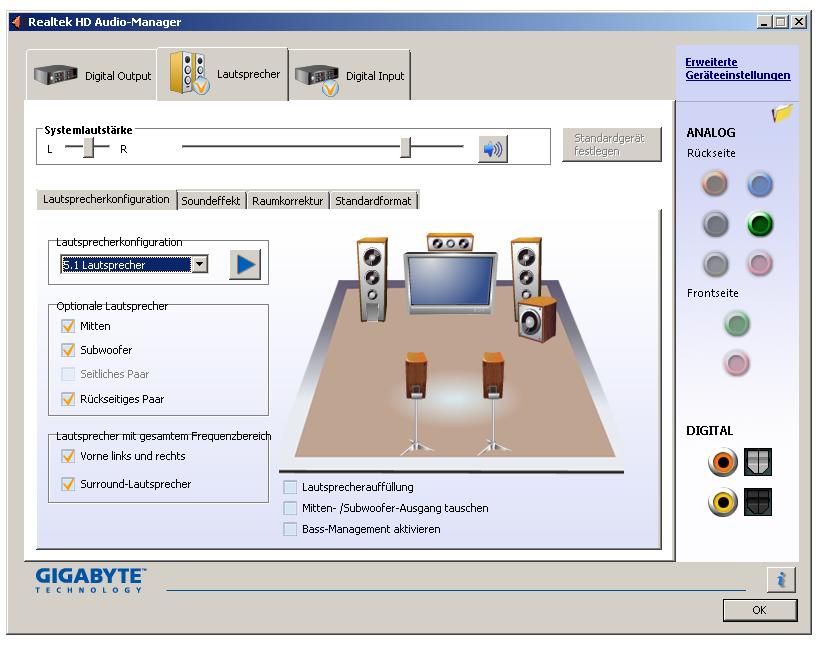Click the Realtek title bar icon
This screenshot has width=820, height=650.
(16, 22)
